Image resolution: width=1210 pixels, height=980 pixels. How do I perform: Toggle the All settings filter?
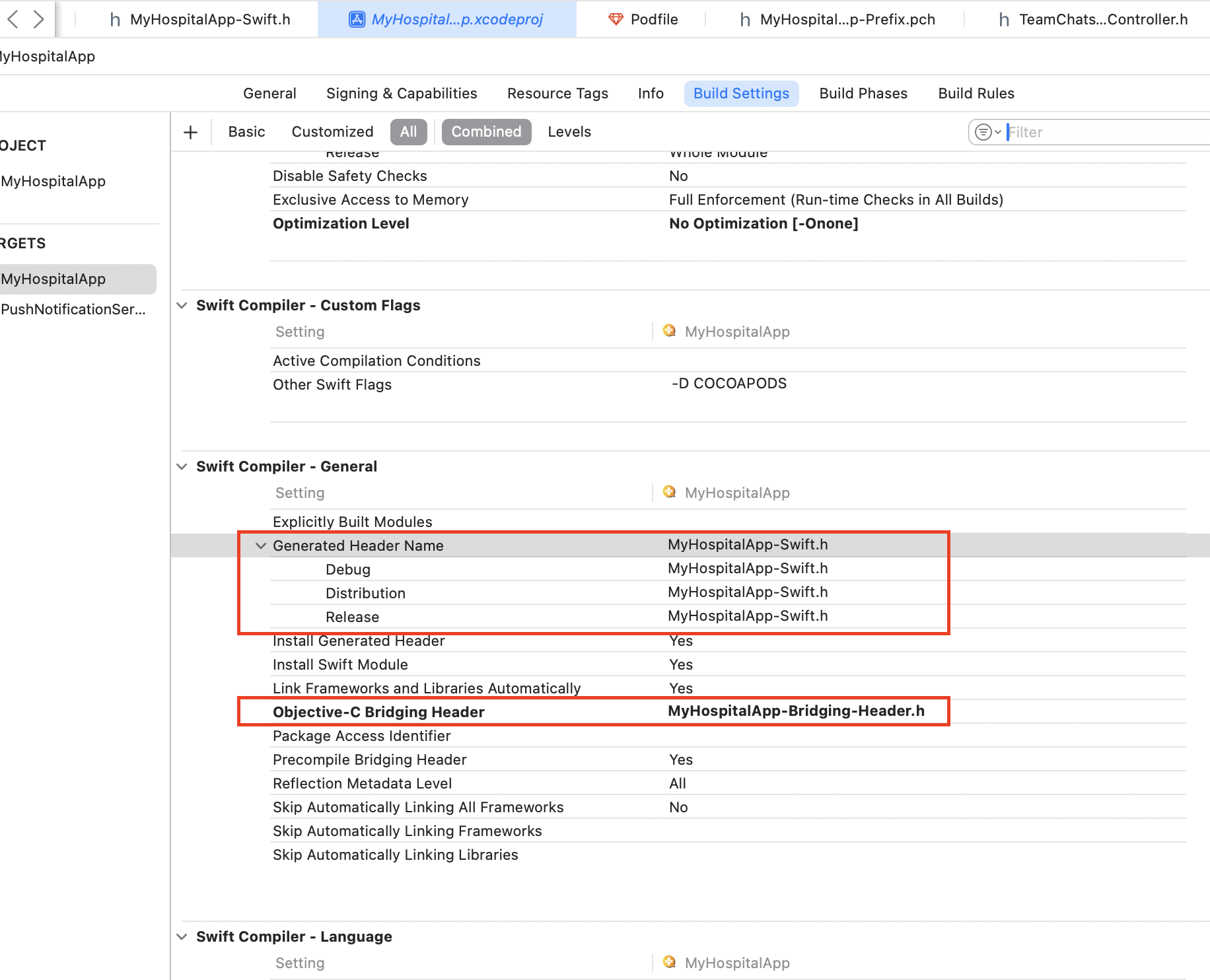pyautogui.click(x=408, y=132)
